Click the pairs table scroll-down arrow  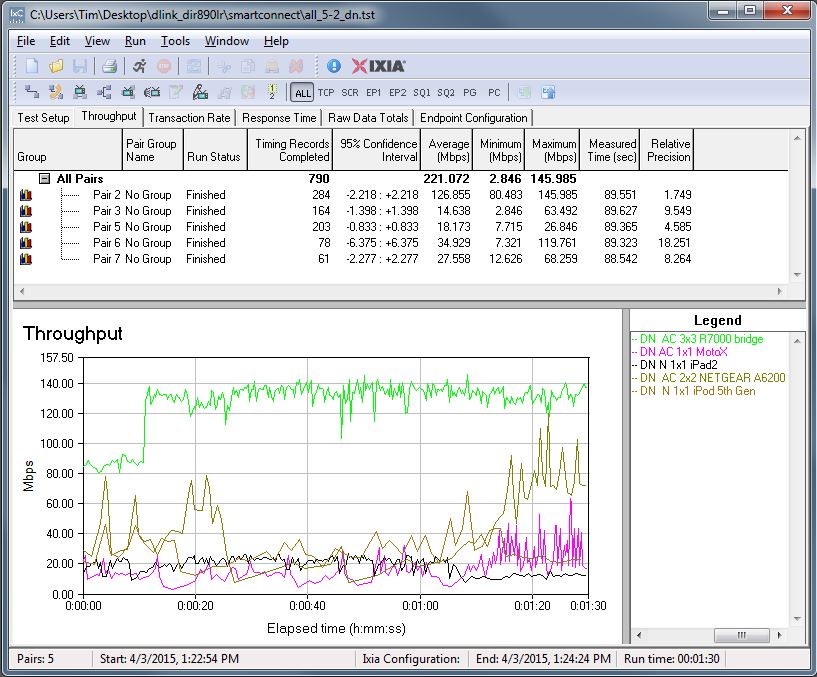tap(797, 275)
